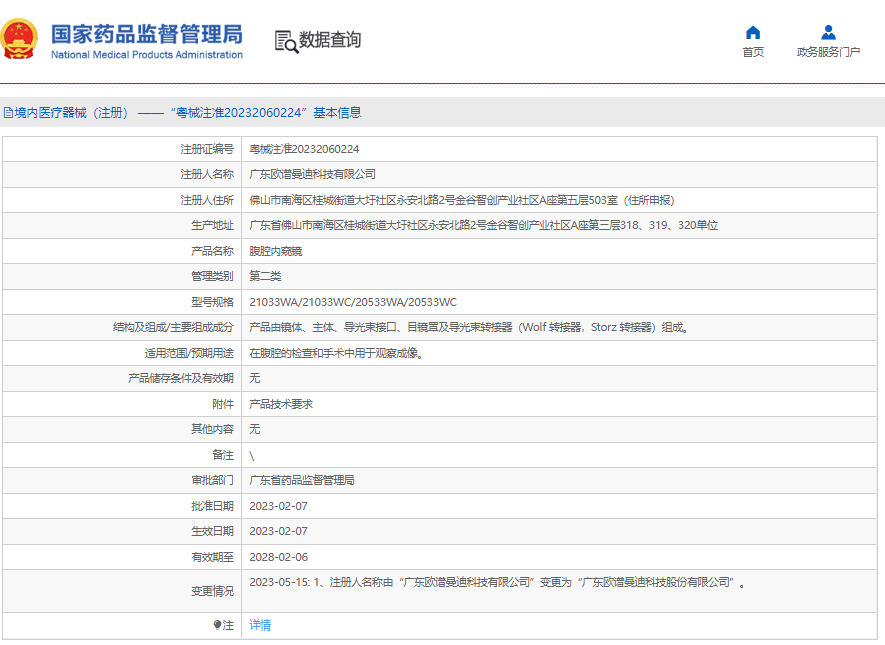Click the 其他内容 row label

tap(212, 429)
